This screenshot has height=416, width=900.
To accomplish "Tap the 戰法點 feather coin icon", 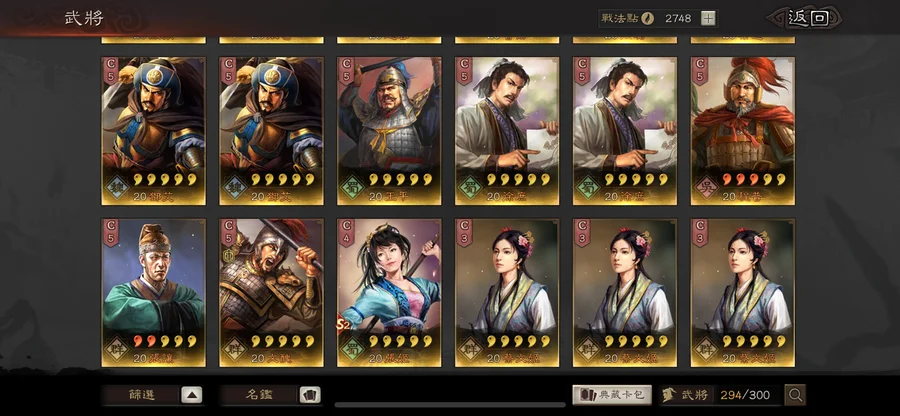I will pyautogui.click(x=647, y=18).
